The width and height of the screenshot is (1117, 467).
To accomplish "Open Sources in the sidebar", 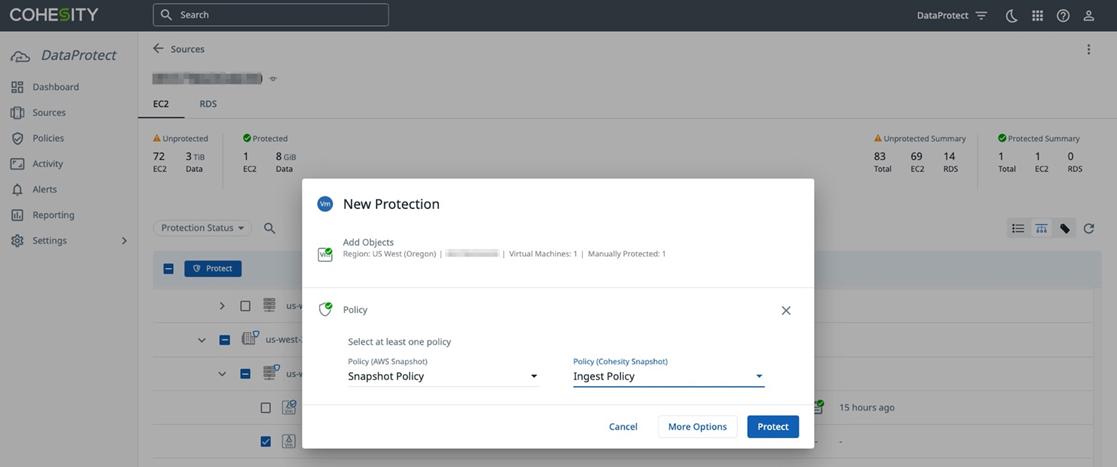I will pyautogui.click(x=48, y=112).
